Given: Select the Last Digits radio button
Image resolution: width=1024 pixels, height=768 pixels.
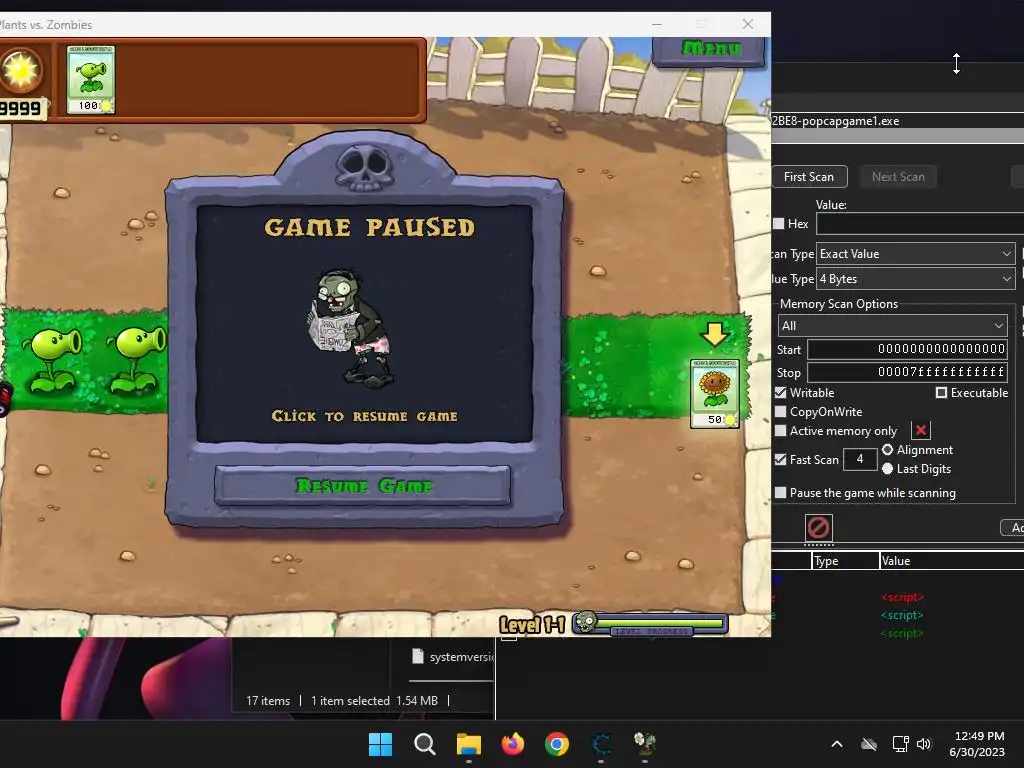Looking at the screenshot, I should tap(888, 469).
